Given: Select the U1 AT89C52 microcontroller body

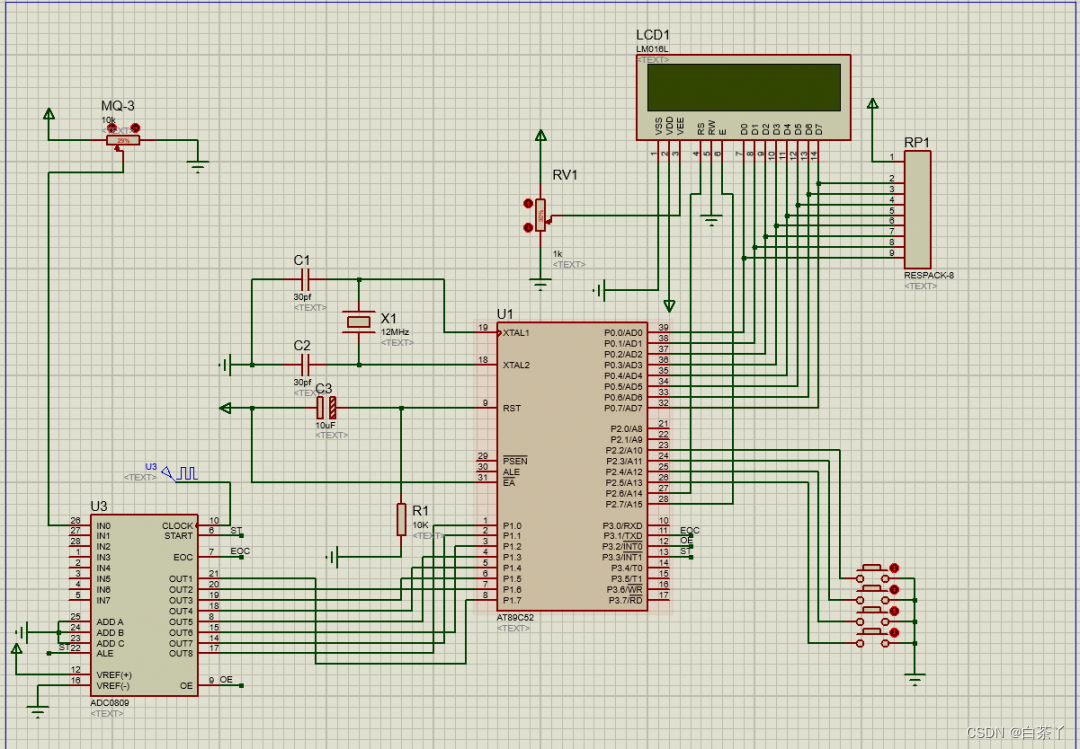Looking at the screenshot, I should coord(572,466).
